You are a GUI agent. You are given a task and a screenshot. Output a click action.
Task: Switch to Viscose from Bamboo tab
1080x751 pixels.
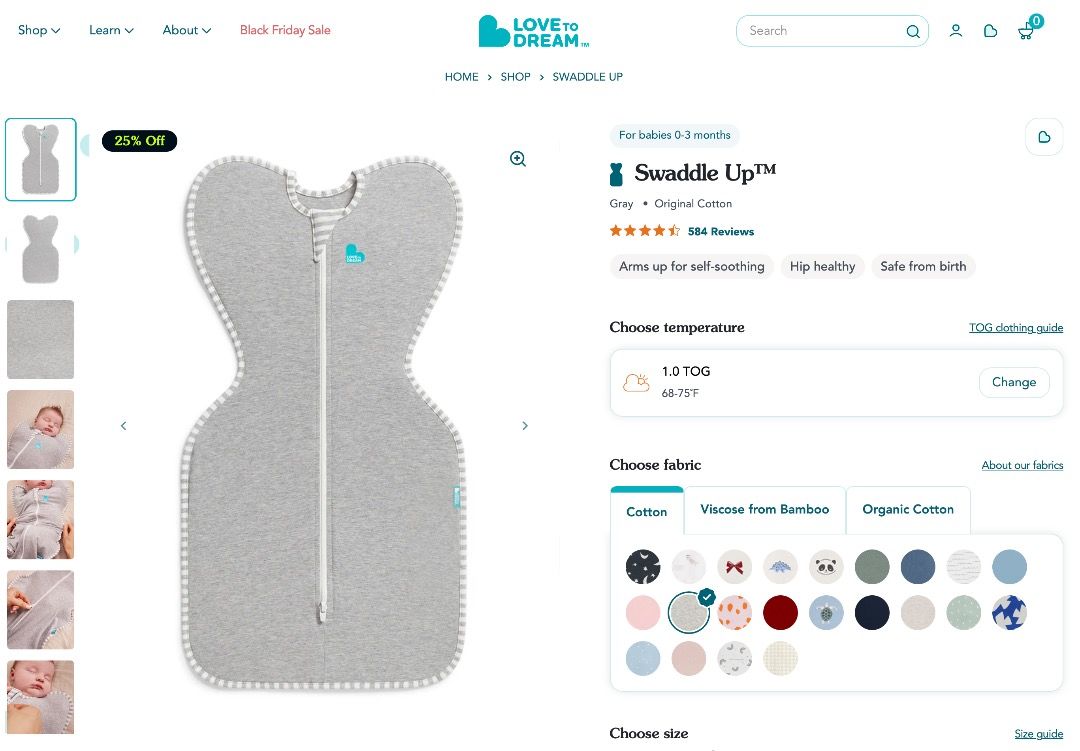click(x=765, y=510)
